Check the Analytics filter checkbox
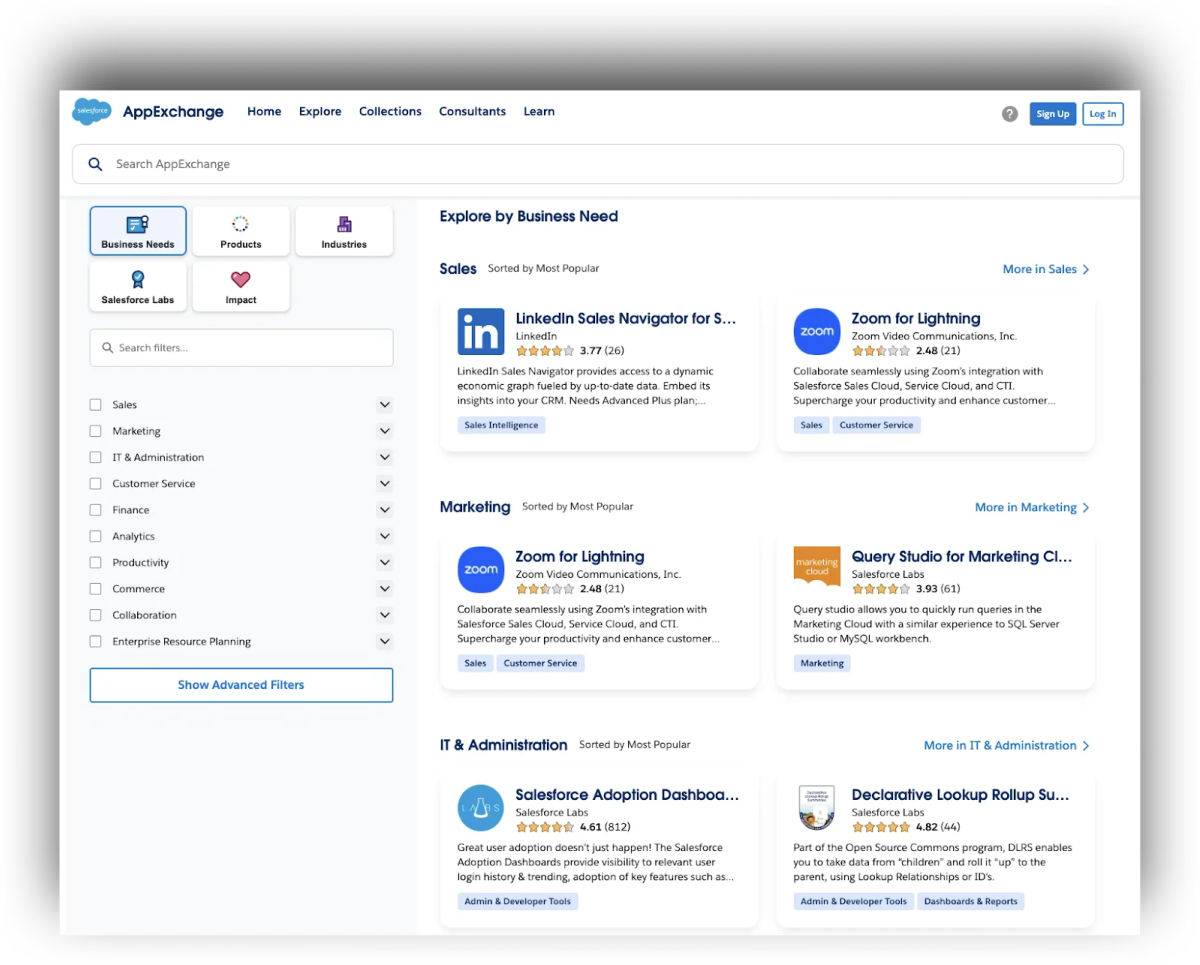Screen dimensions: 1200x965 [96, 536]
